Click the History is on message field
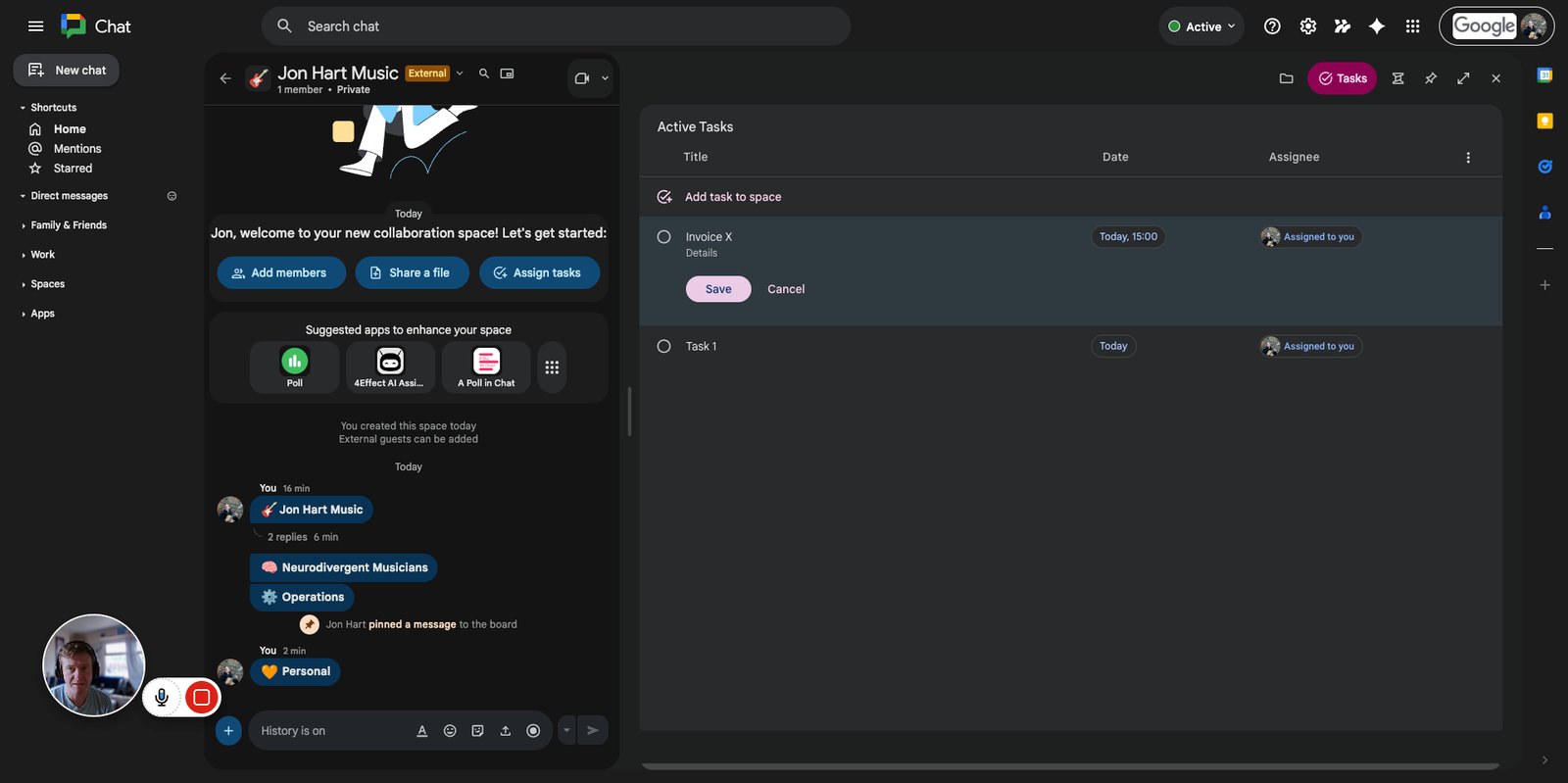Screen dimensions: 1568x783 pos(329,731)
